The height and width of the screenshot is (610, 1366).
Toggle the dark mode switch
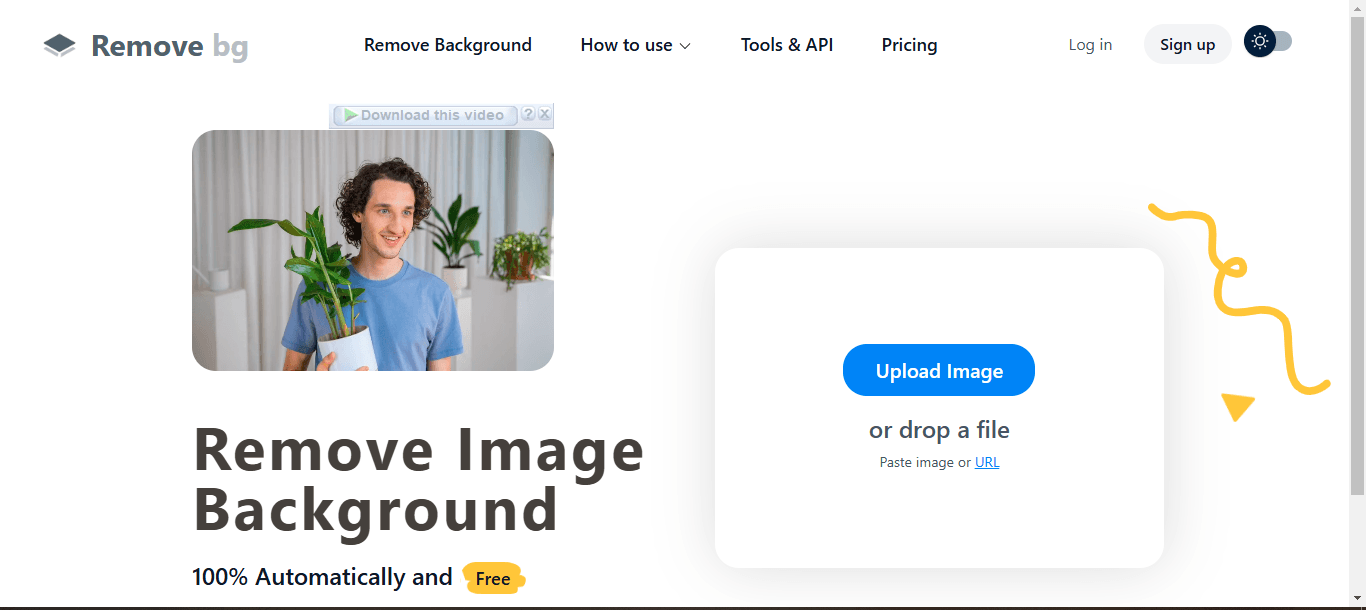(1267, 42)
